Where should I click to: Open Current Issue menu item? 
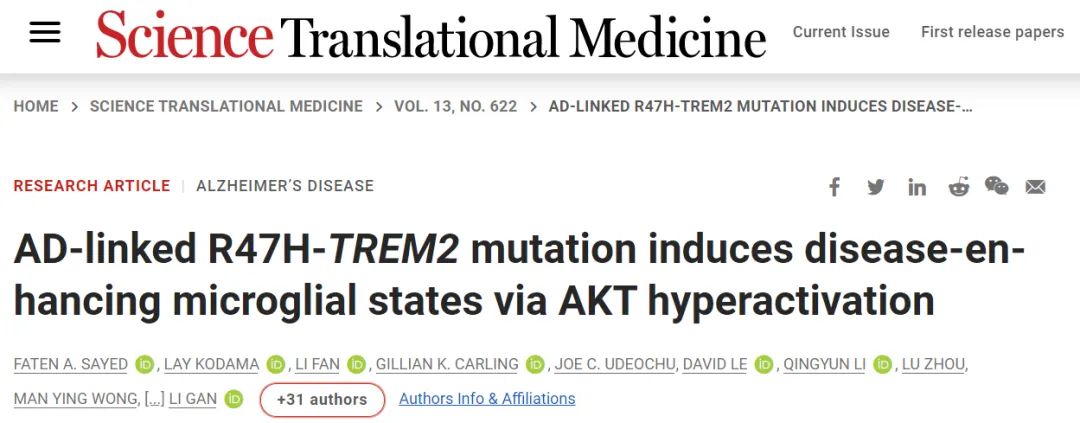coord(841,32)
